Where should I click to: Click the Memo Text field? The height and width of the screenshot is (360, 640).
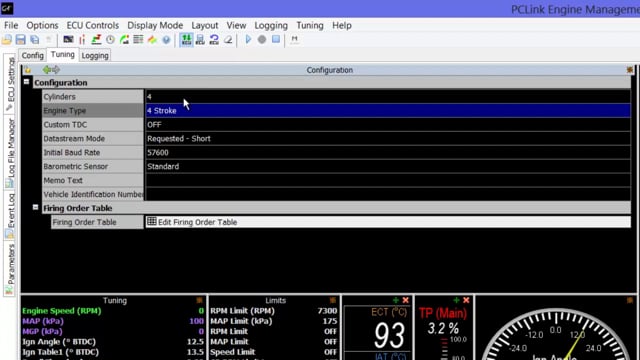388,180
